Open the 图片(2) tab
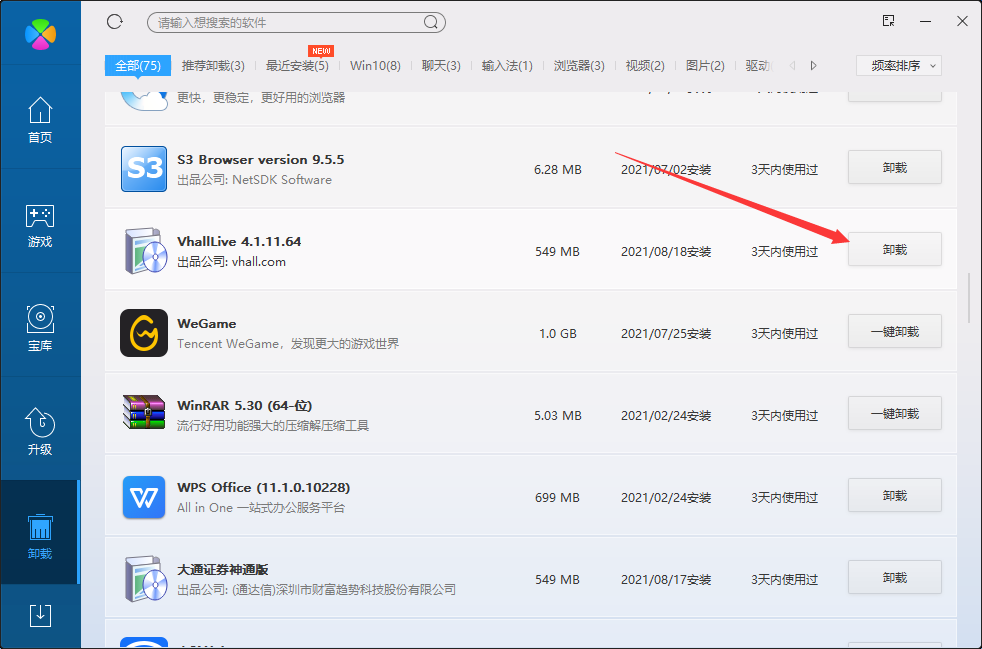 click(x=705, y=66)
